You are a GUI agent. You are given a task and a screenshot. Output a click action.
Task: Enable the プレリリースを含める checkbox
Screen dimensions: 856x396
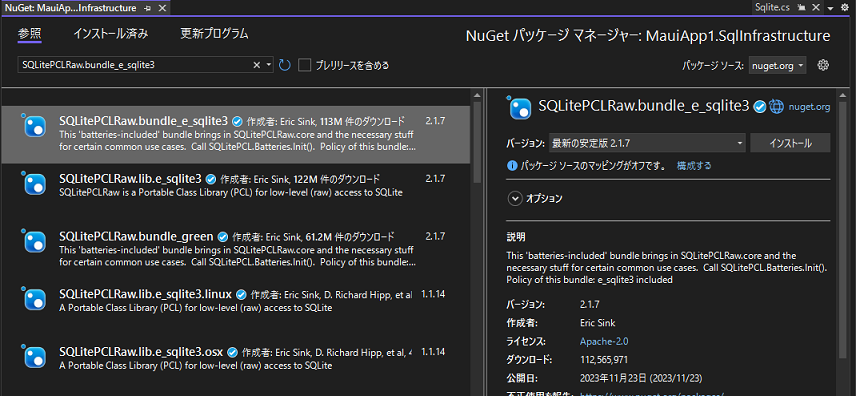305,65
